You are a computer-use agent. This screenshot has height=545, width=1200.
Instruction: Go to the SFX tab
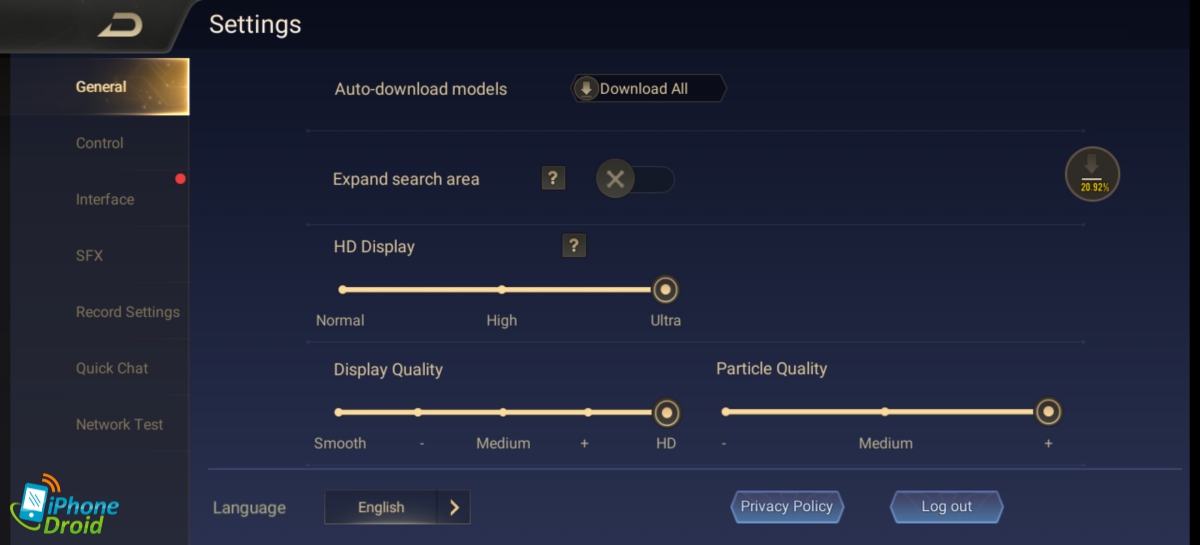pos(89,255)
